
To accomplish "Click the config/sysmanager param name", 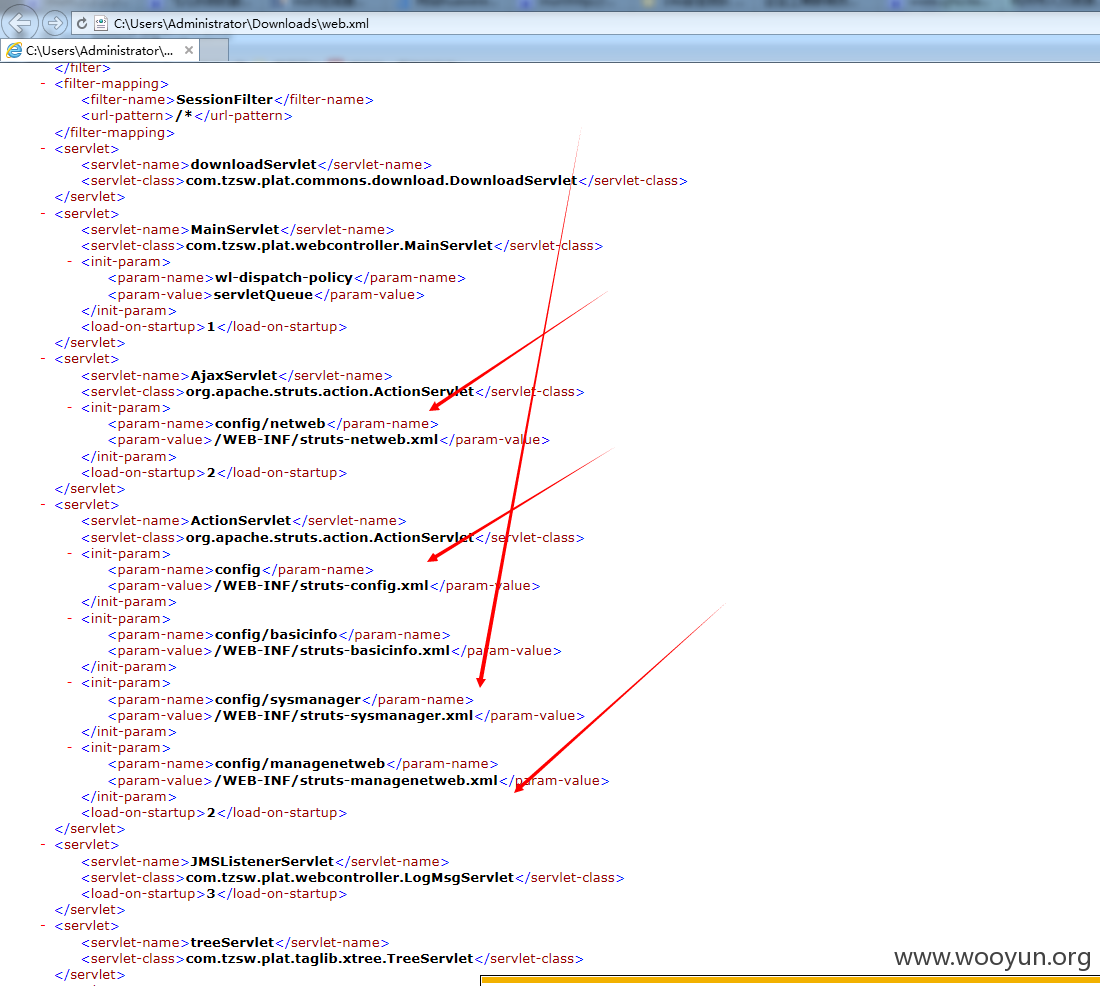I will (x=288, y=700).
